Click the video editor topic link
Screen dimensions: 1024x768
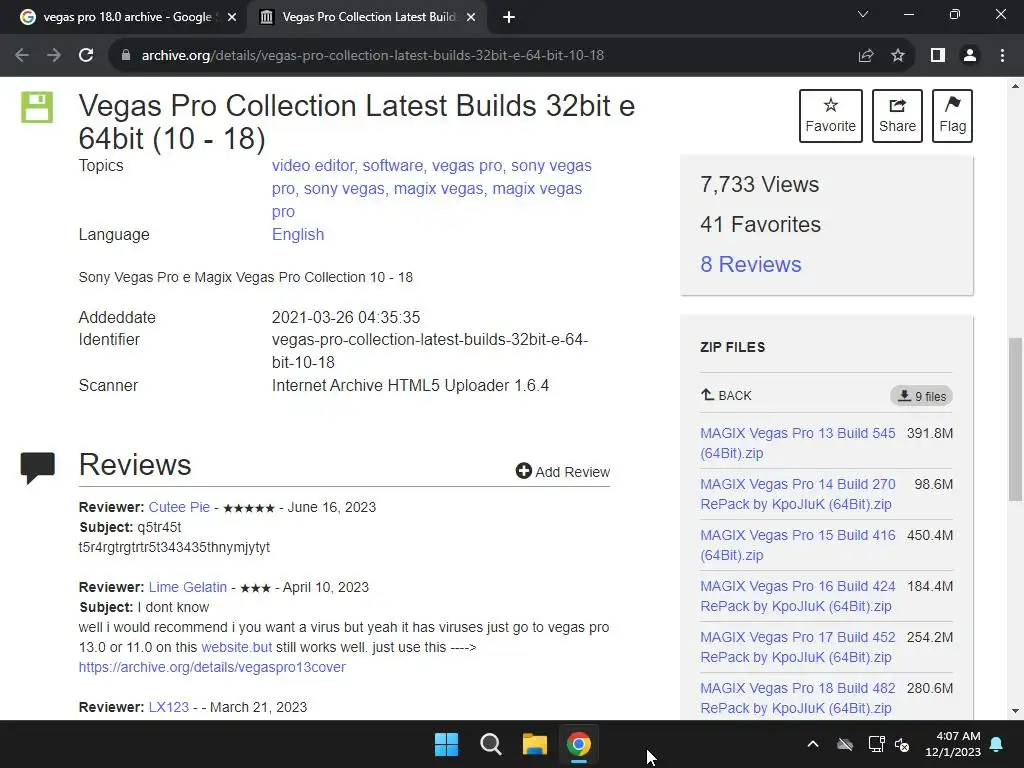[313, 165]
